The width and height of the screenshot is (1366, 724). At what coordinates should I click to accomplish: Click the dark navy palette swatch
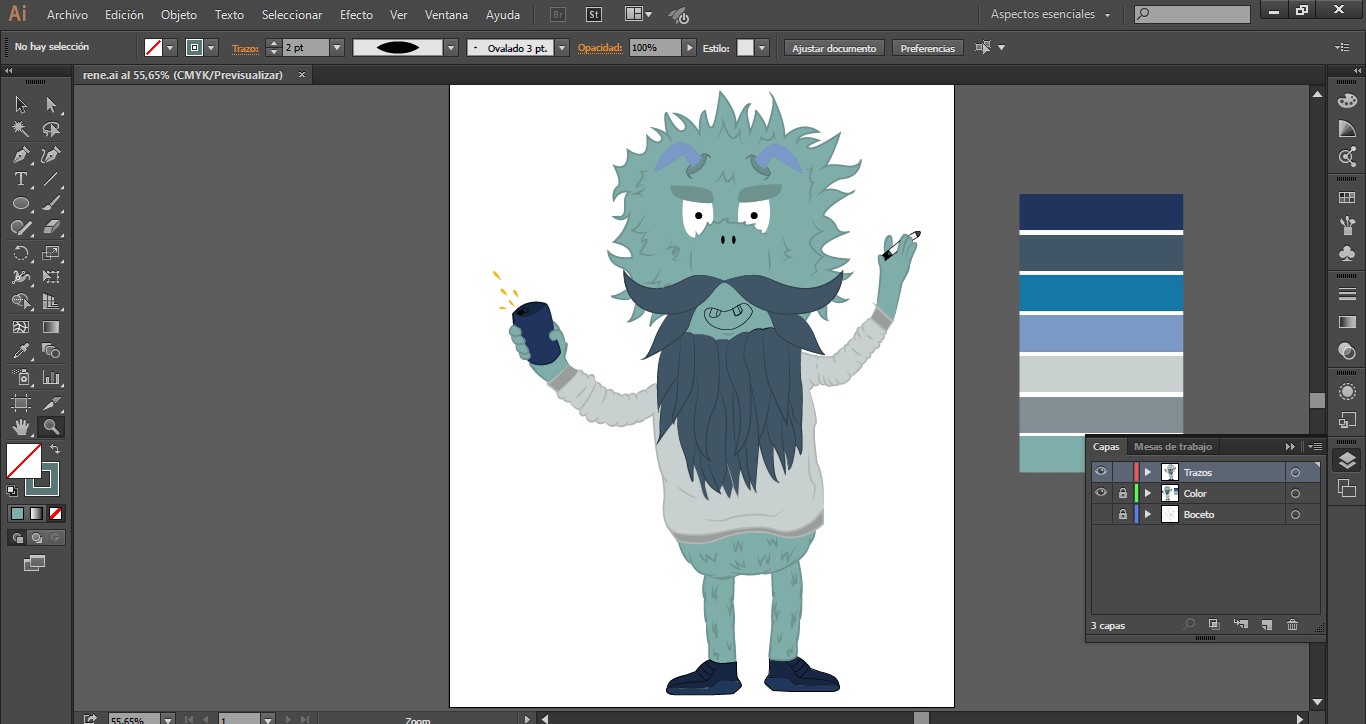coord(1100,211)
